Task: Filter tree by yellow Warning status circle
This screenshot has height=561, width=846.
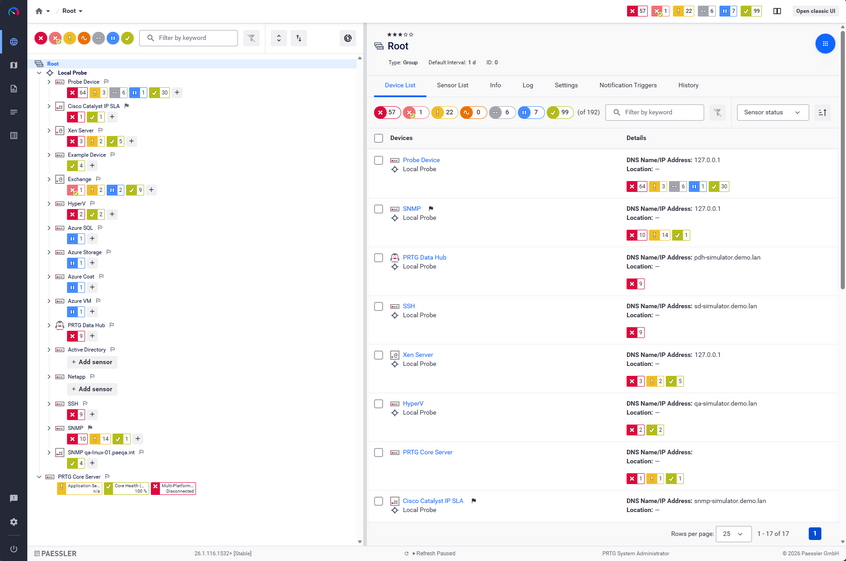Action: [70, 38]
